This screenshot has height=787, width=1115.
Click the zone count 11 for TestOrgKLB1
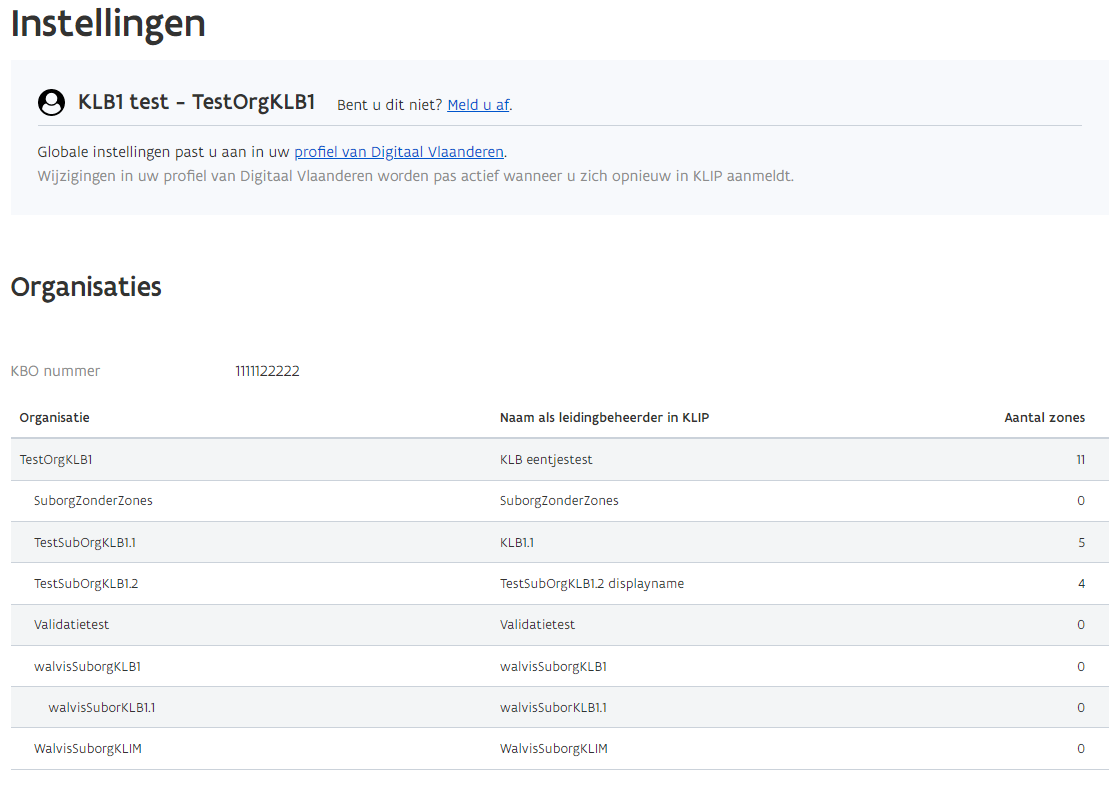click(x=1080, y=459)
